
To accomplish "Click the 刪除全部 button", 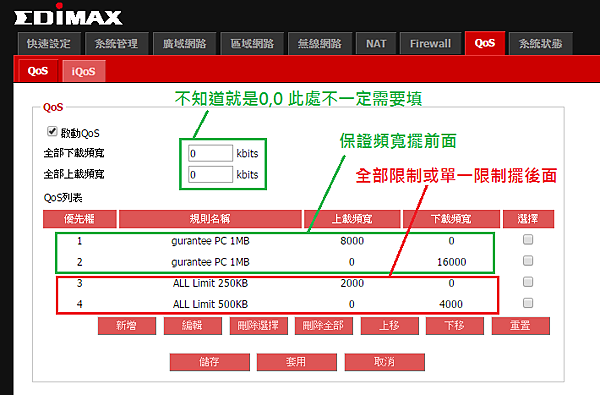I will click(x=324, y=326).
